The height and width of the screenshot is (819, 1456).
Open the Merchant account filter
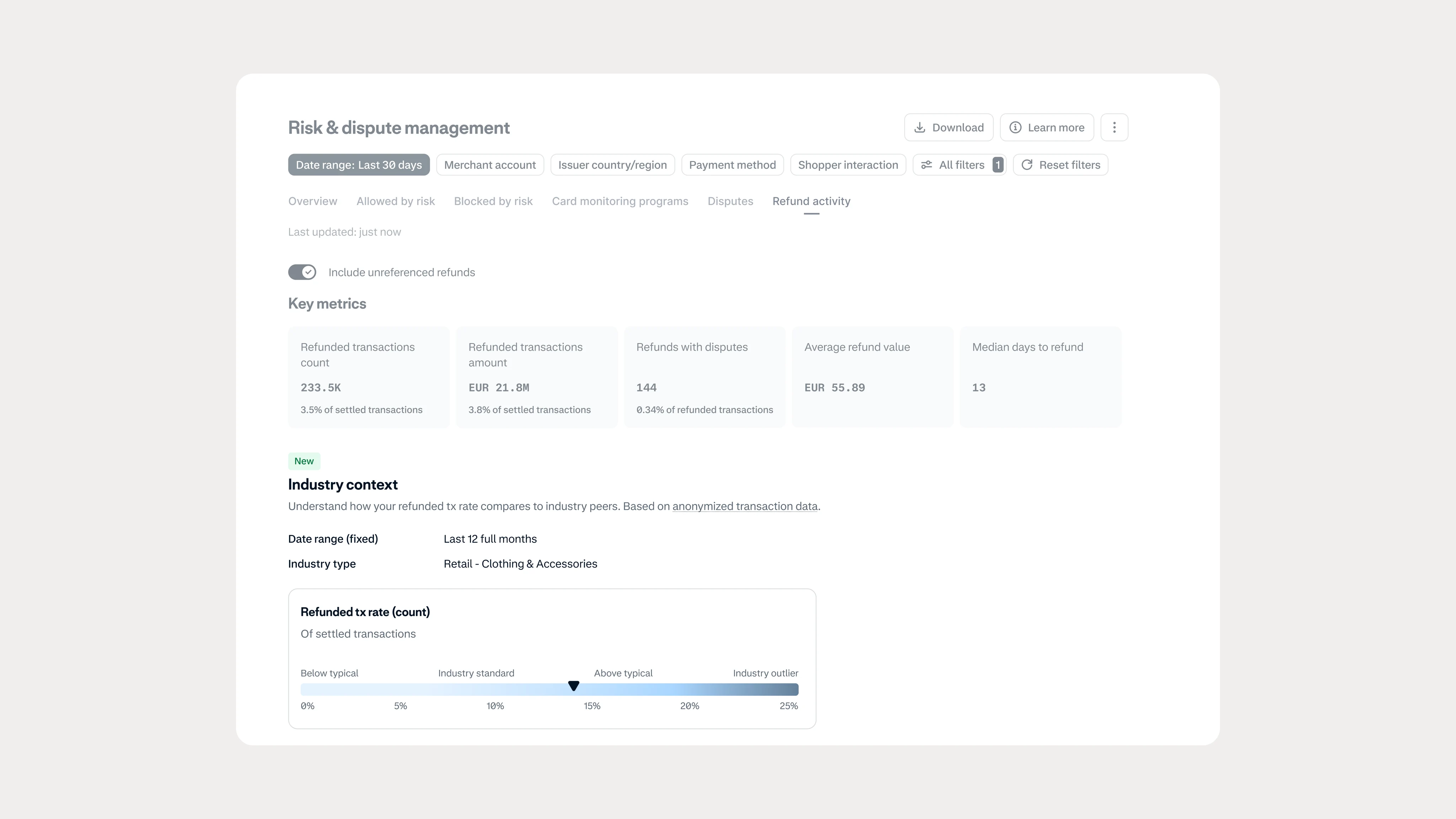coord(490,165)
